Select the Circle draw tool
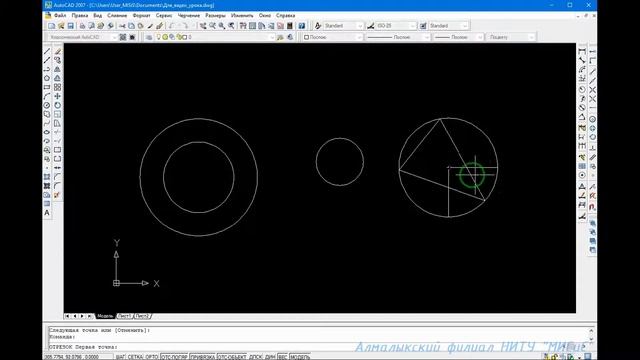The width and height of the screenshot is (640, 360). (x=47, y=105)
